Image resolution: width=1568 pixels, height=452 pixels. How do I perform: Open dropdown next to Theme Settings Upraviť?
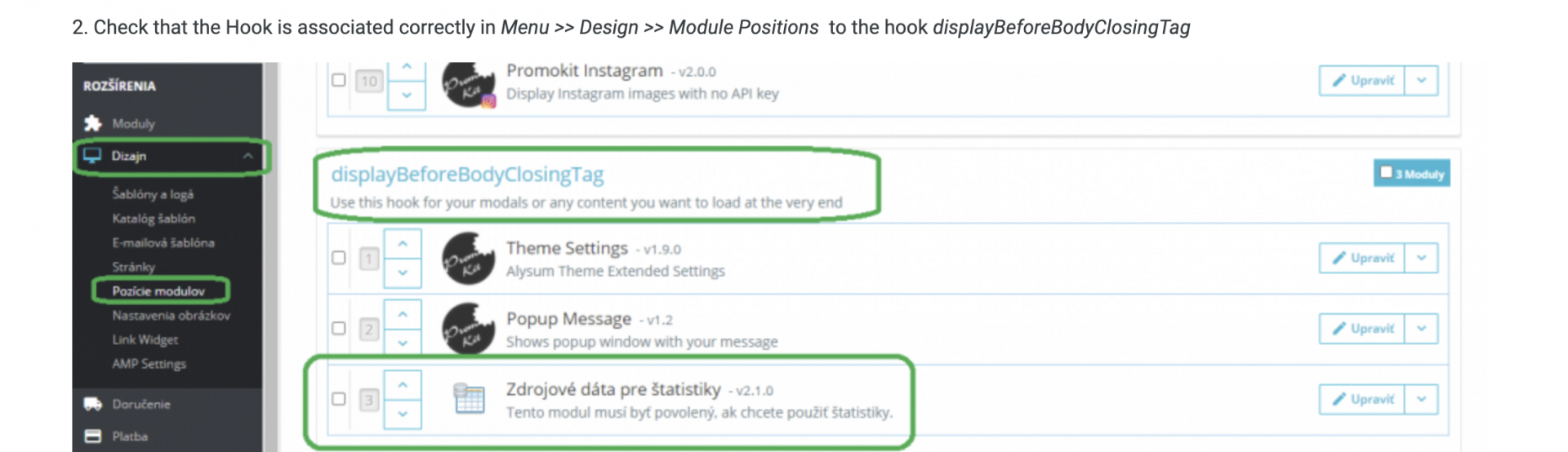pyautogui.click(x=1421, y=258)
